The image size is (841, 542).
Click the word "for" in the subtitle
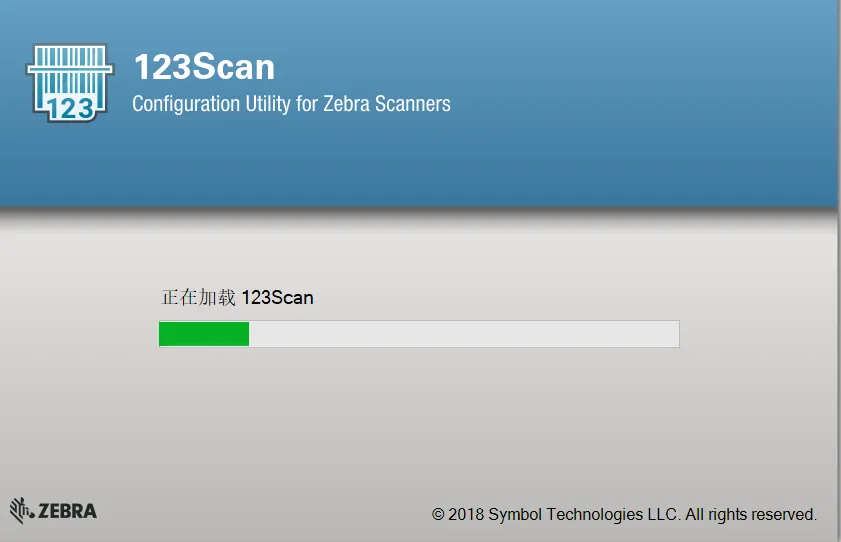point(306,104)
